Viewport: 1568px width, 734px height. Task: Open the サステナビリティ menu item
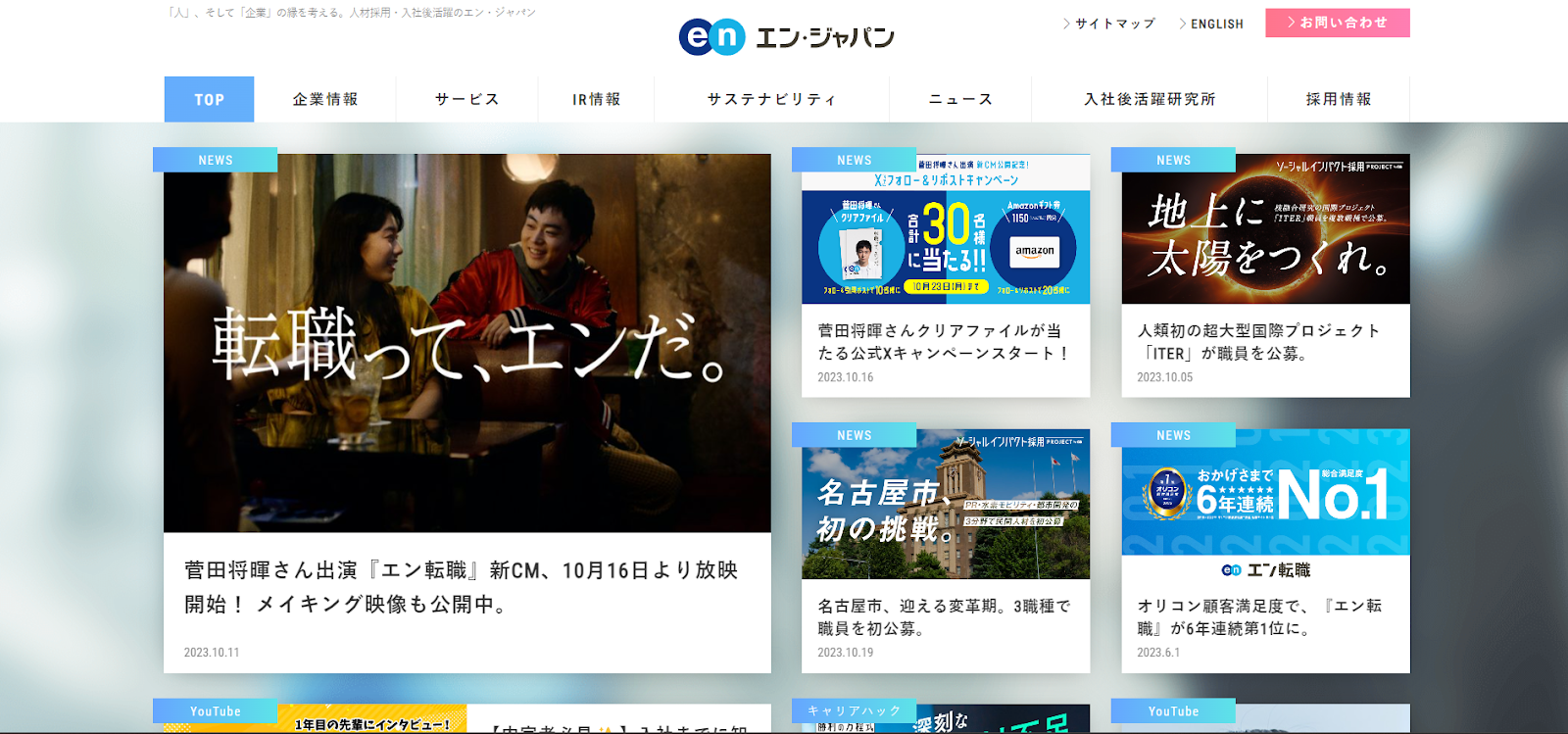(772, 99)
